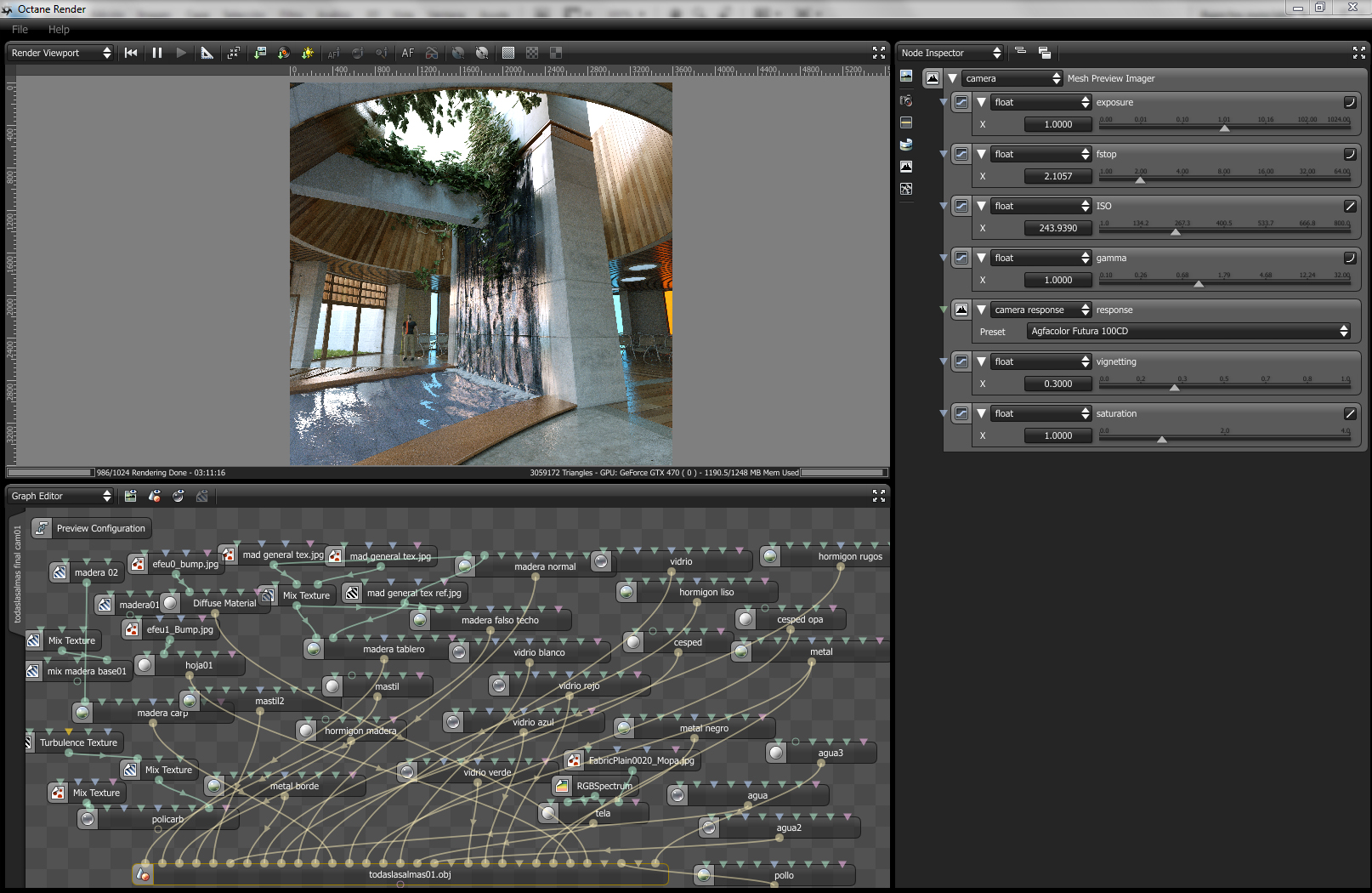
Task: Click the bottom icon in inspector sidebar
Action: point(906,189)
